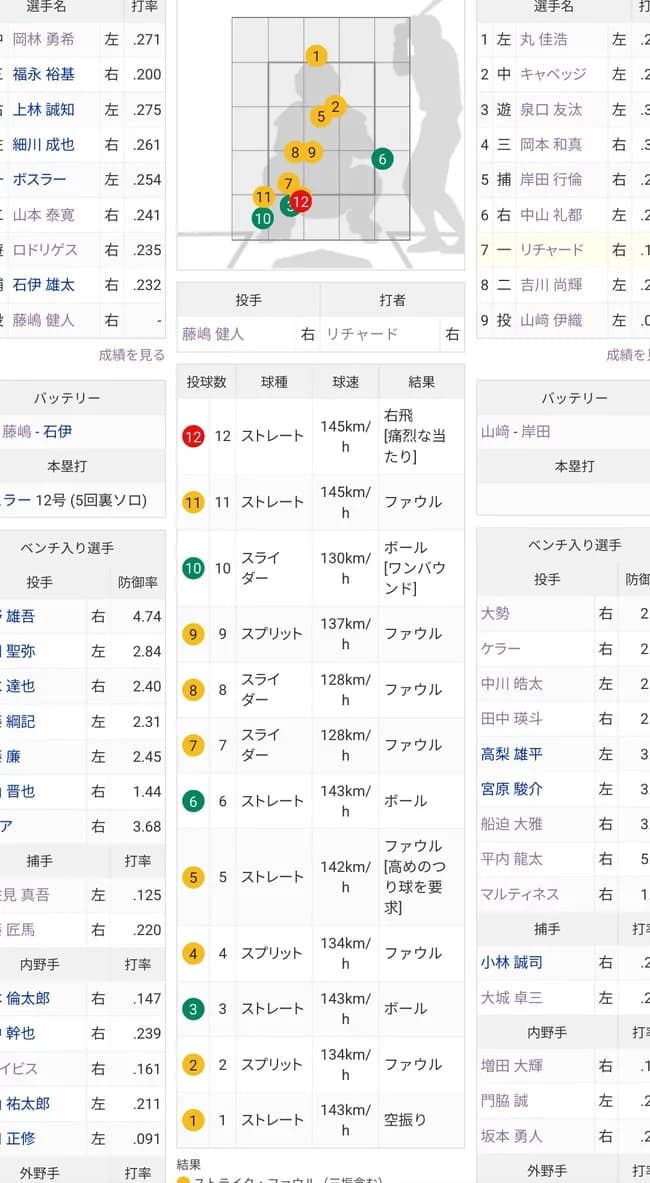Click green pitch marker 6 outside the zone
Viewport: 650px width, 1183px height.
[382, 158]
